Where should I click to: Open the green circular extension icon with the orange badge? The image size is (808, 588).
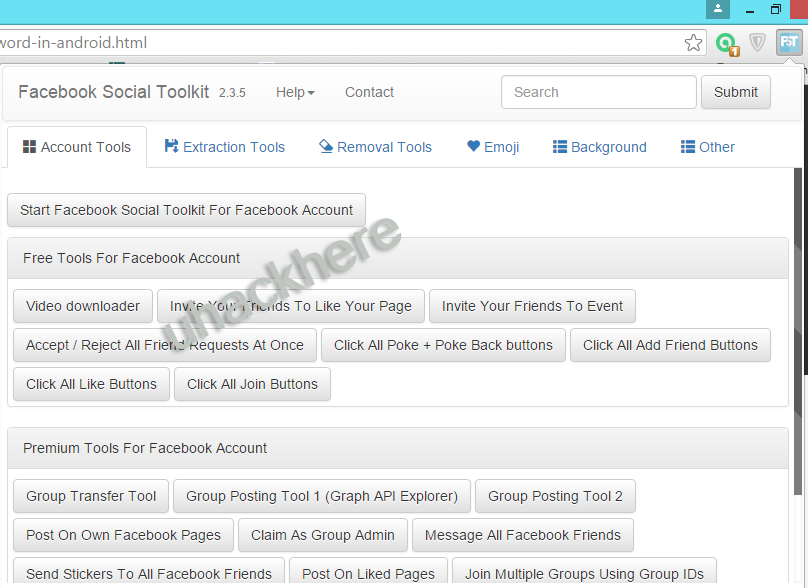click(727, 44)
